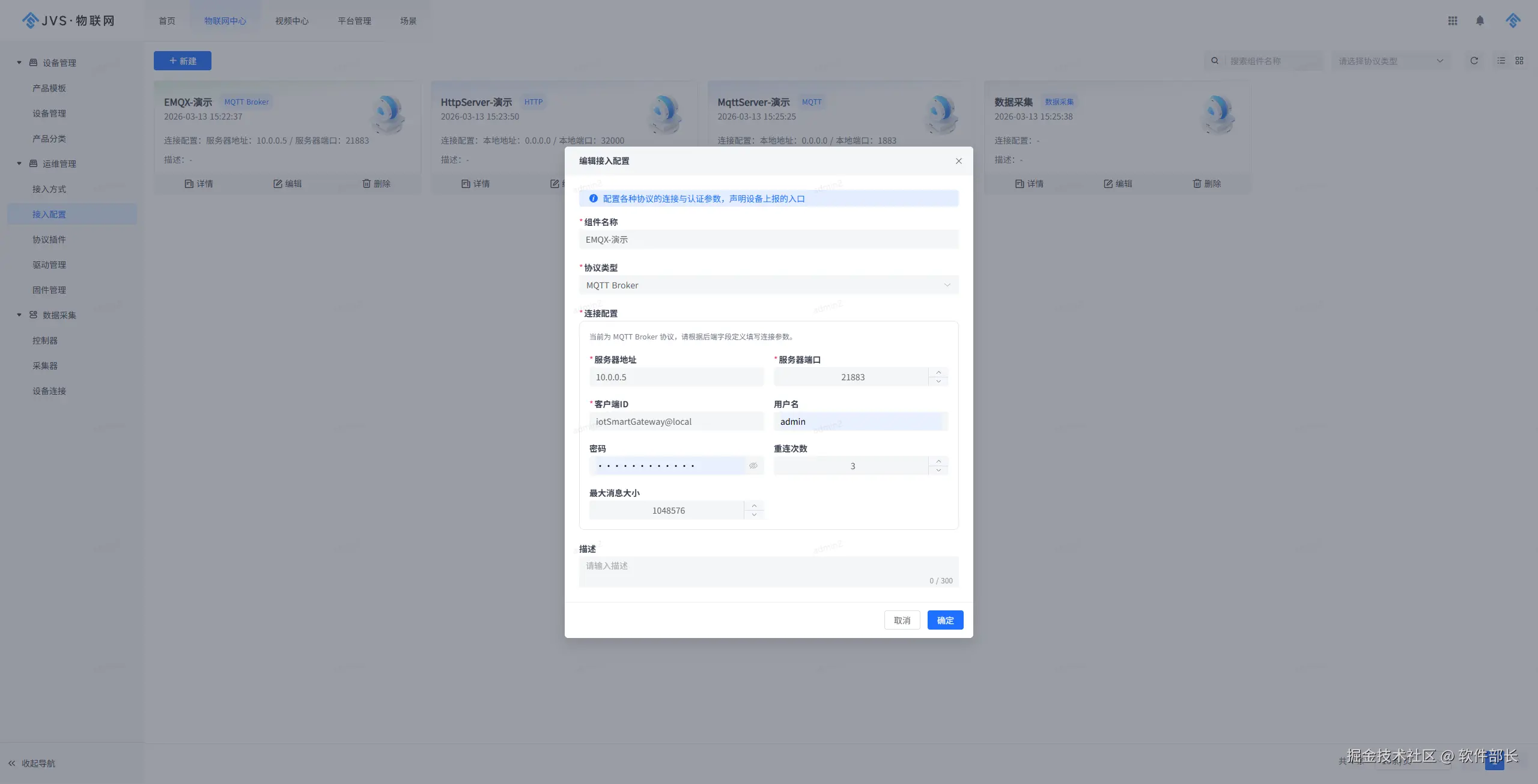1538x784 pixels.
Task: Increase the server port value
Action: pos(938,372)
